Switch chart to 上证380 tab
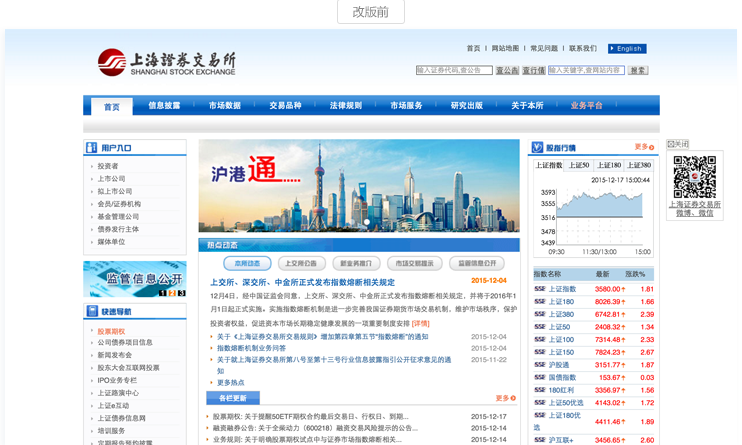742x445 pixels. coord(639,165)
